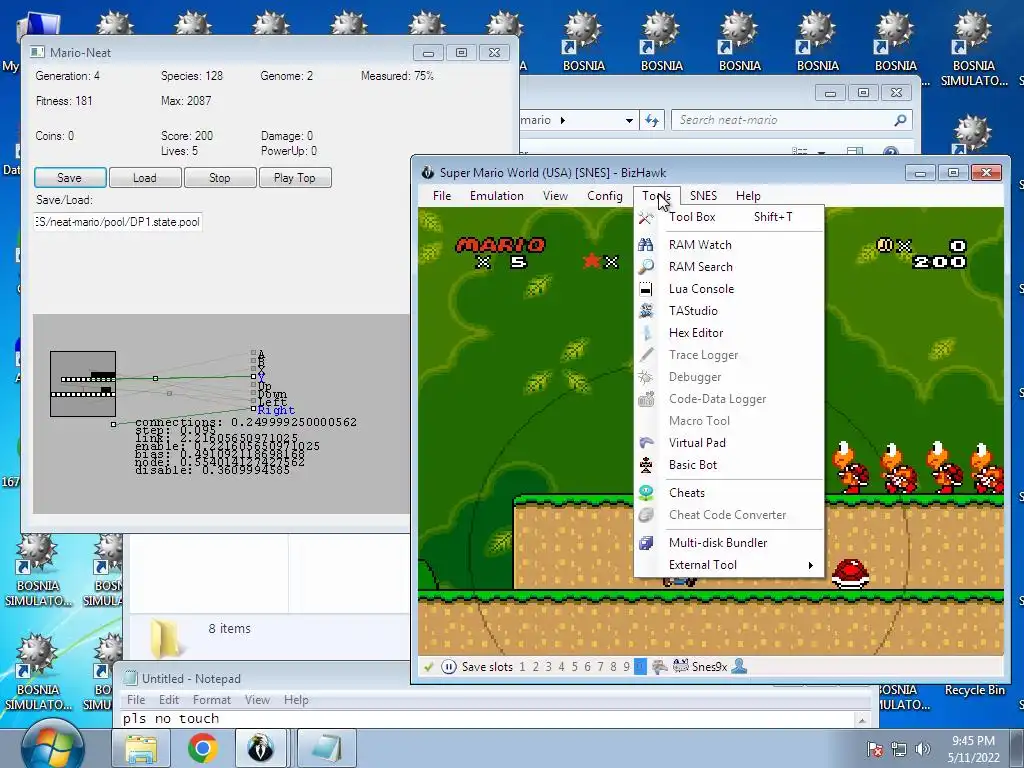Launch RAM Search magnifier item

click(x=729, y=266)
